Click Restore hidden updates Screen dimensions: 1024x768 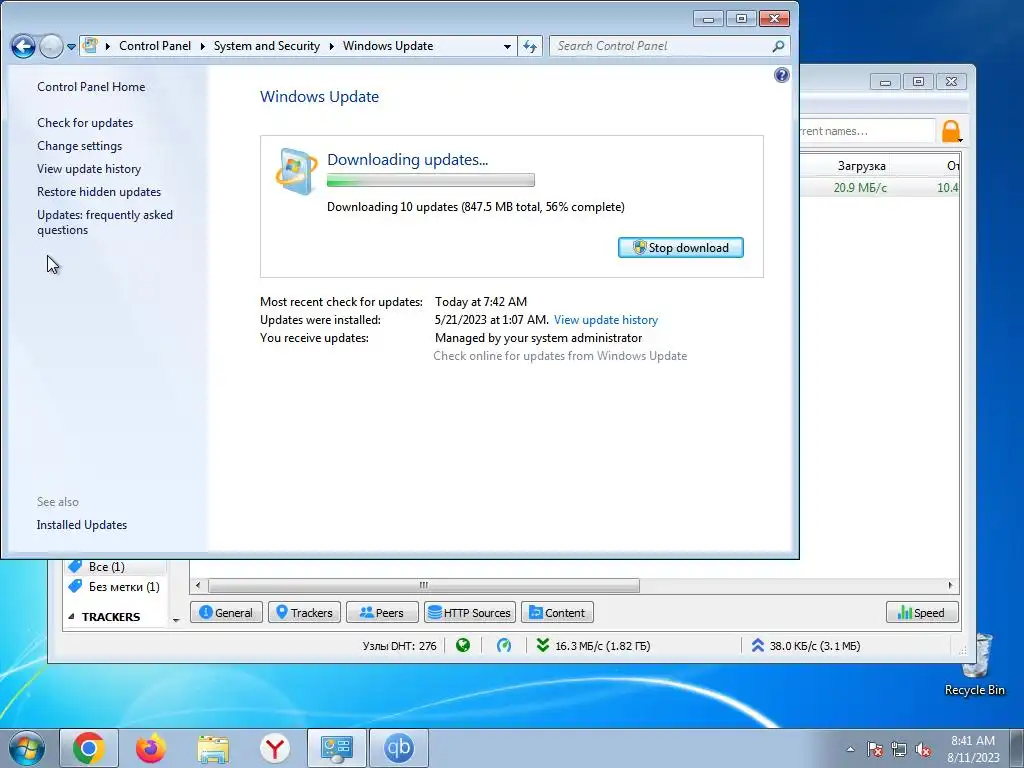point(99,191)
